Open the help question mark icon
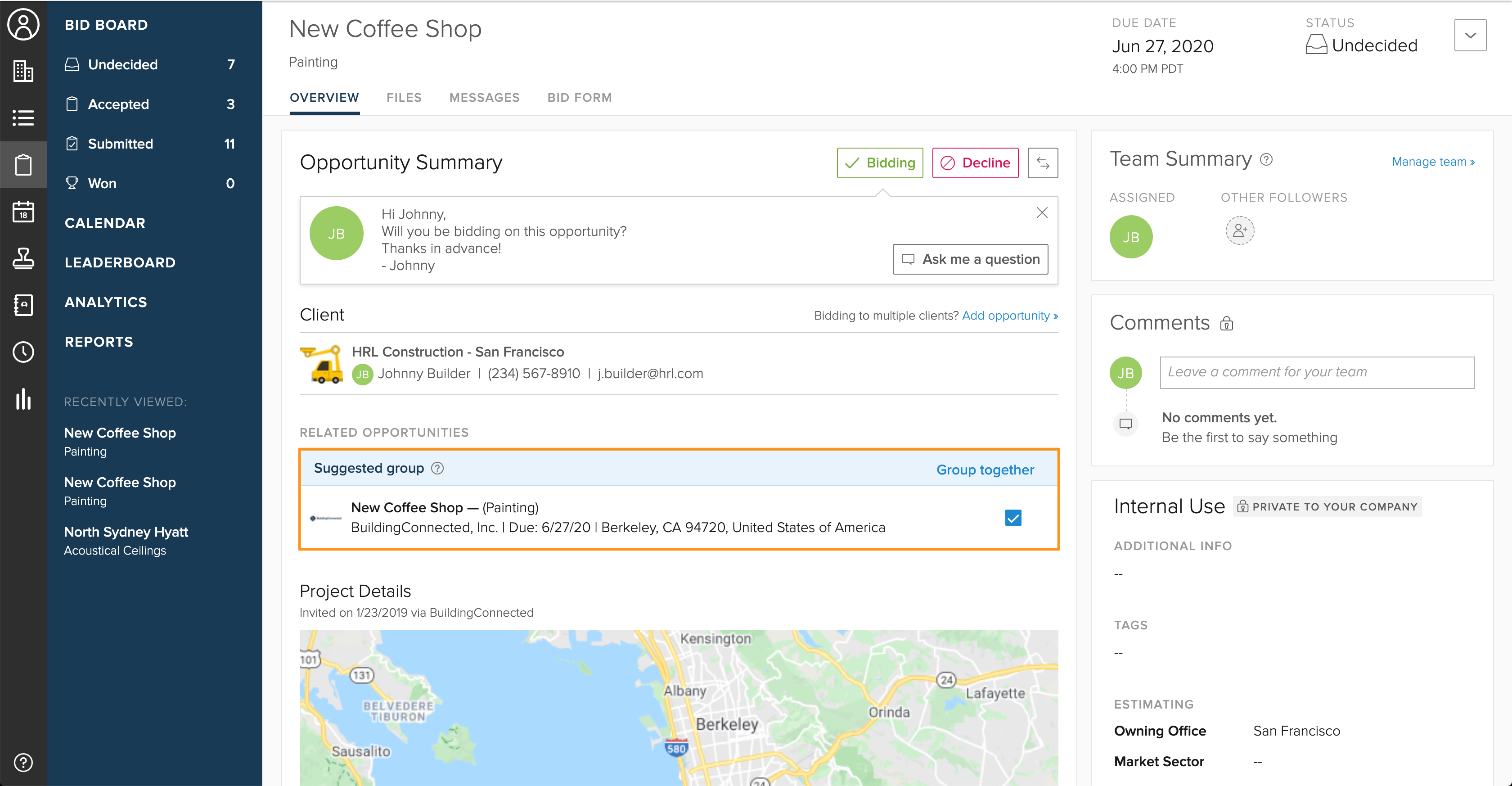Screen dimensions: 1512x786 point(23,762)
